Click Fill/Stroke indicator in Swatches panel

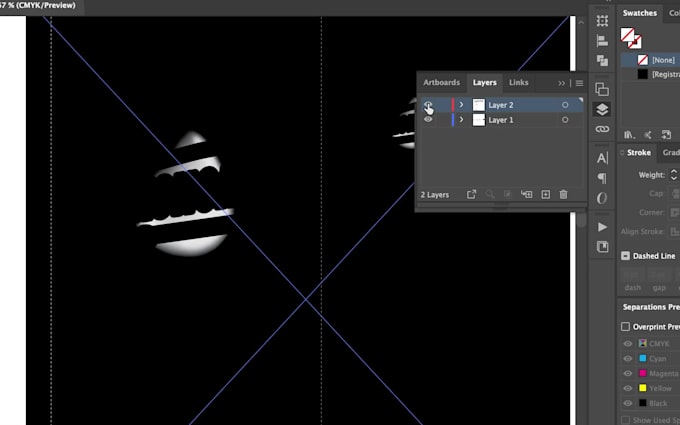pyautogui.click(x=631, y=38)
